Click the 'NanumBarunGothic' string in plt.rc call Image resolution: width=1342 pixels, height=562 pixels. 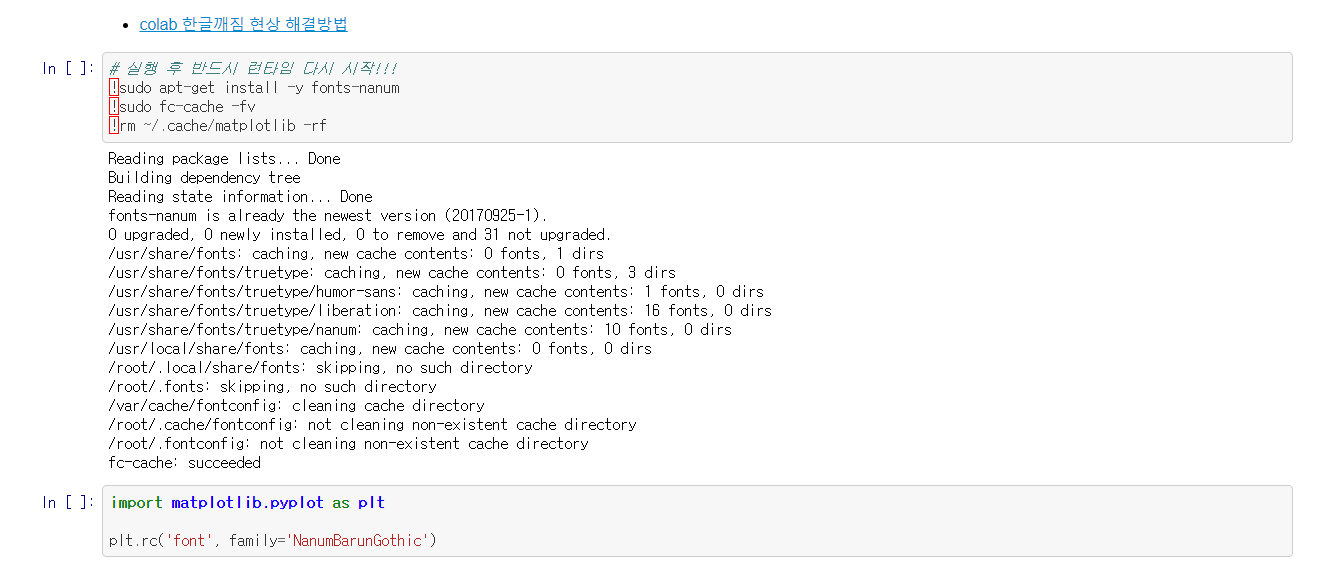point(359,540)
